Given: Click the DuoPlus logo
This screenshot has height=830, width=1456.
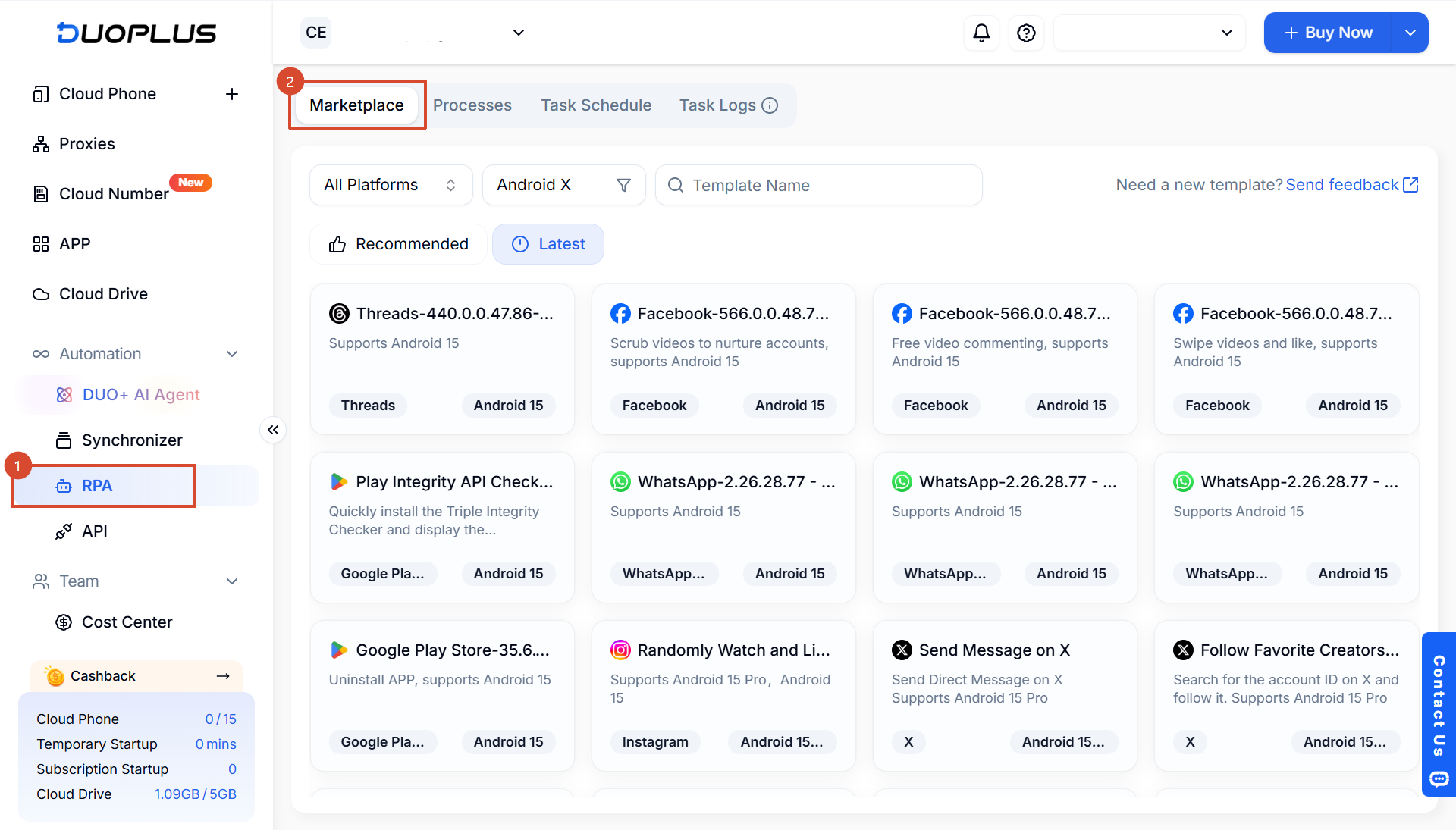Looking at the screenshot, I should click(136, 33).
